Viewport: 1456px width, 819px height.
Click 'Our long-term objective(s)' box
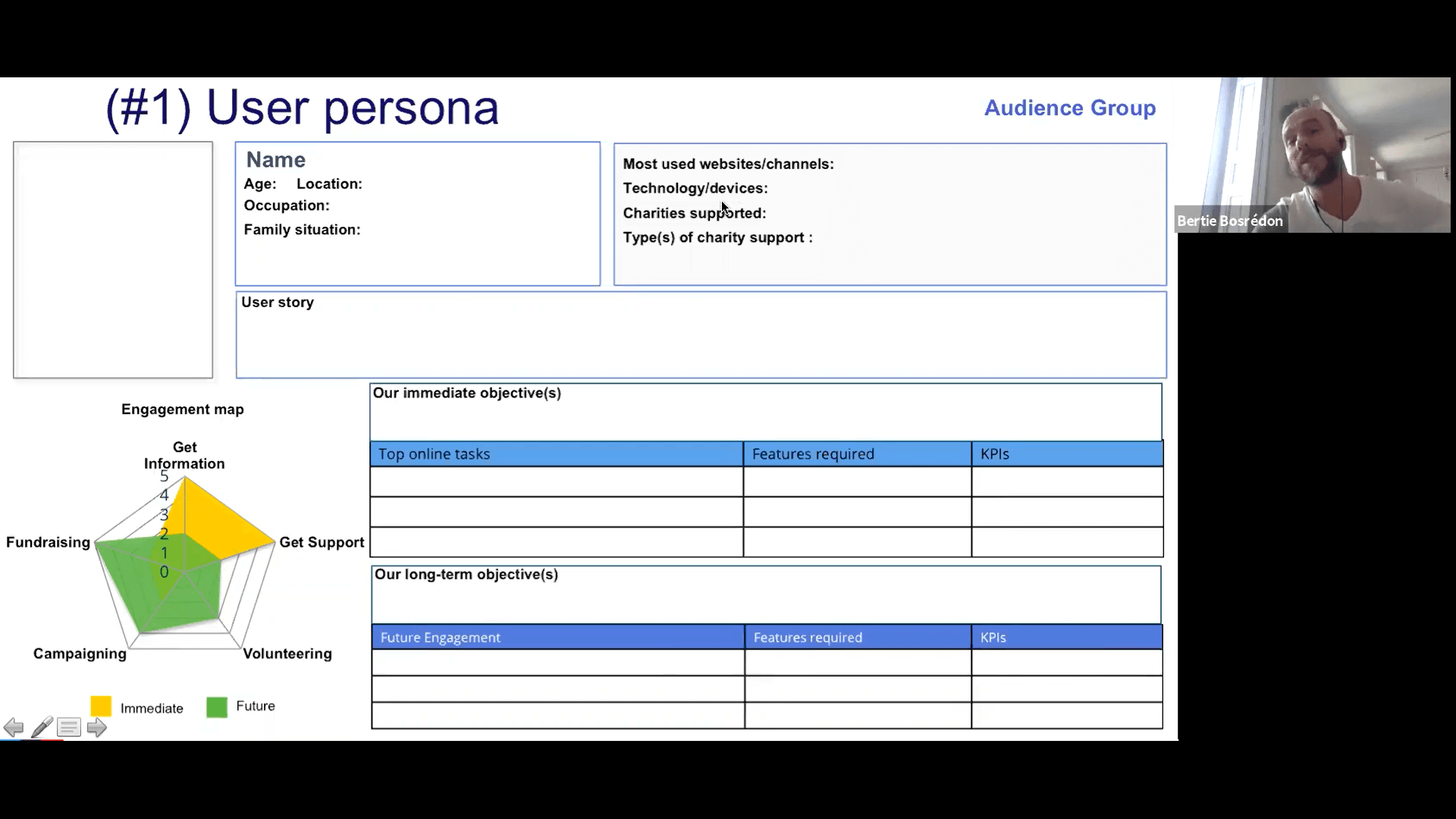[766, 595]
